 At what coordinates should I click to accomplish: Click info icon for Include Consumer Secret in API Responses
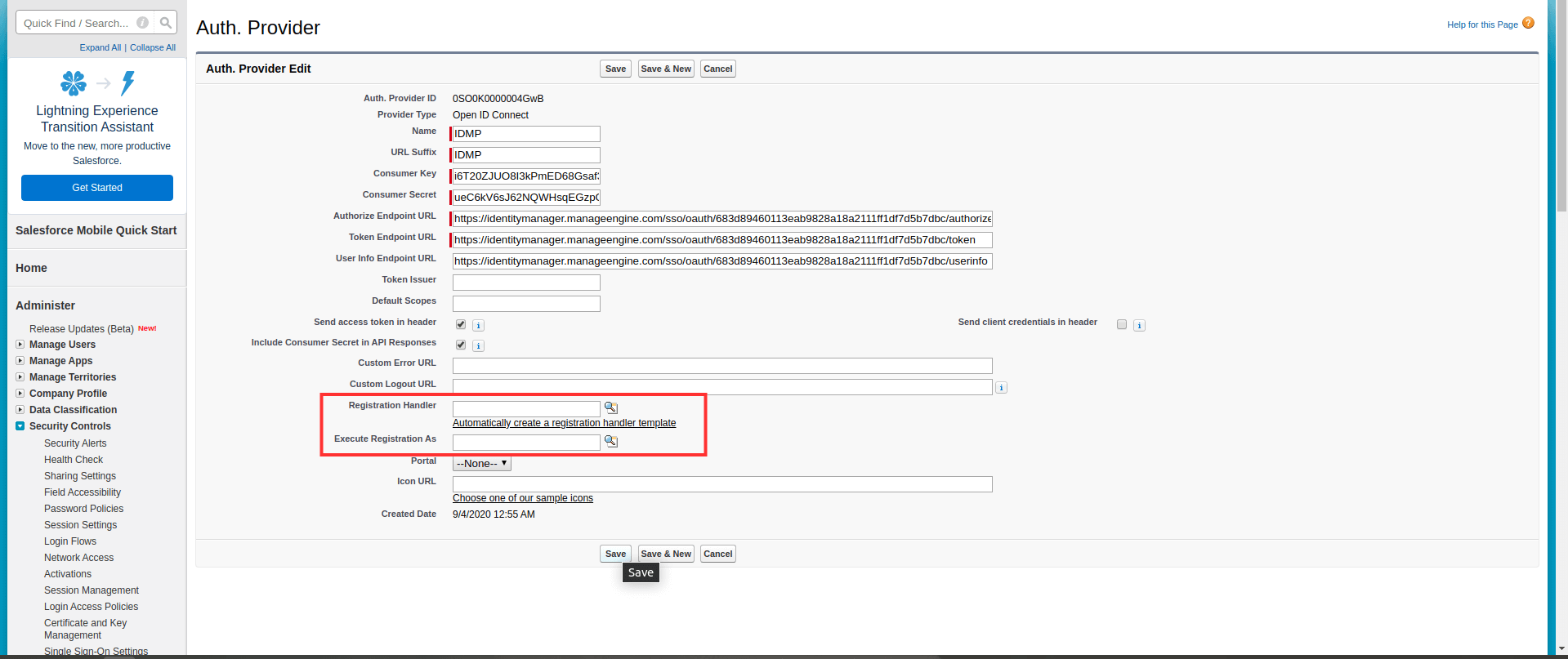479,346
